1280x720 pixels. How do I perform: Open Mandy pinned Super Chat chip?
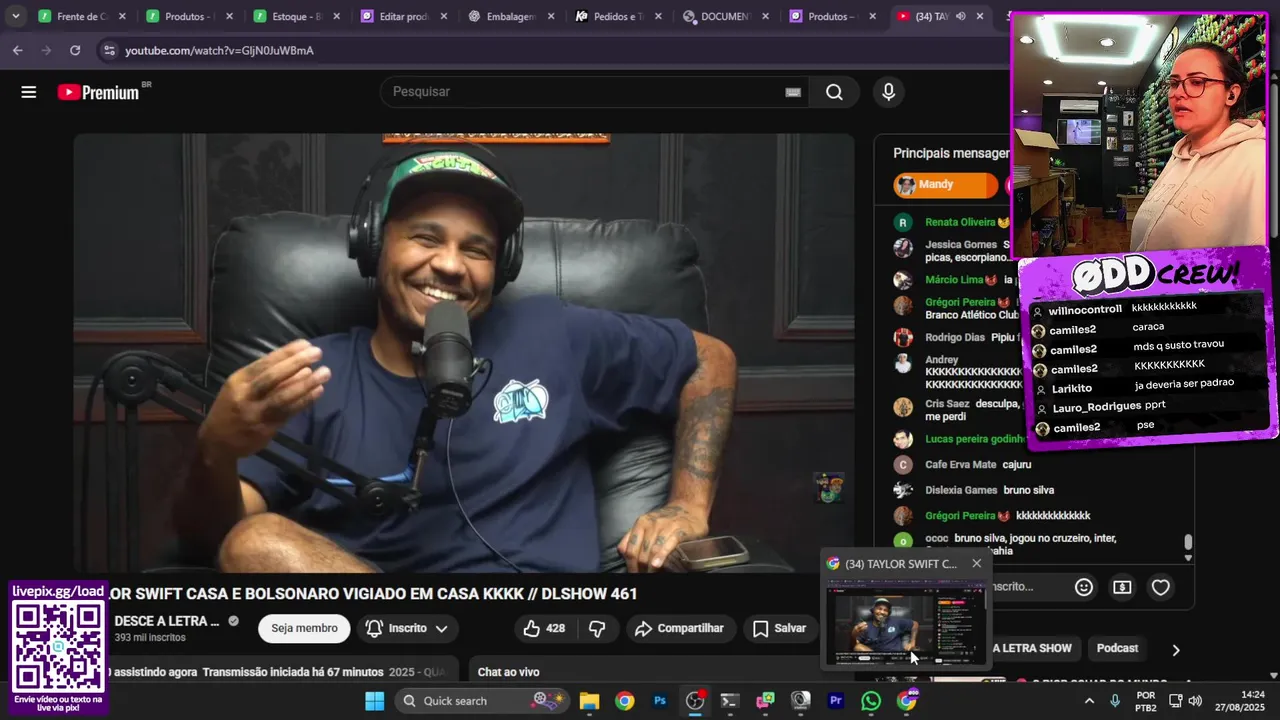945,185
